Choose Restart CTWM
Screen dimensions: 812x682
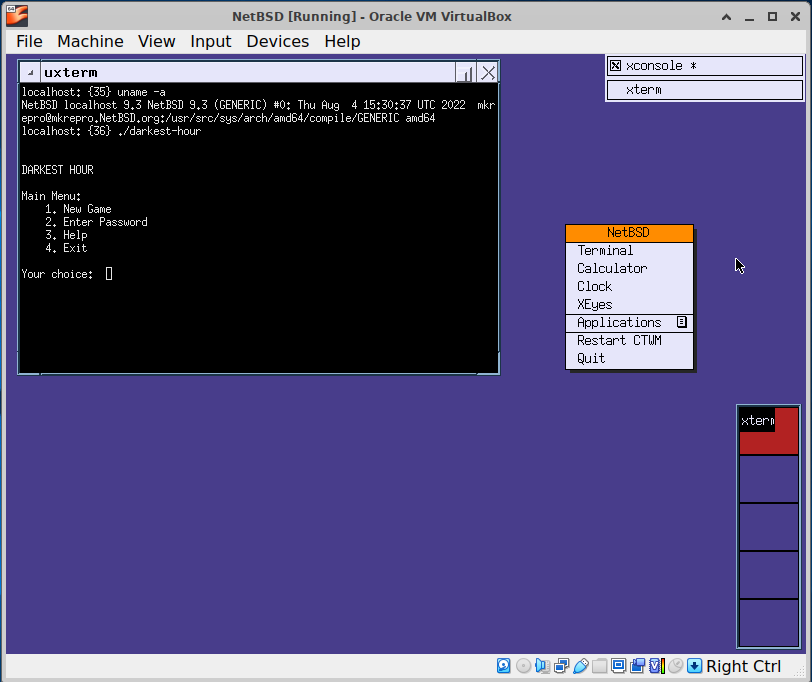pos(629,340)
